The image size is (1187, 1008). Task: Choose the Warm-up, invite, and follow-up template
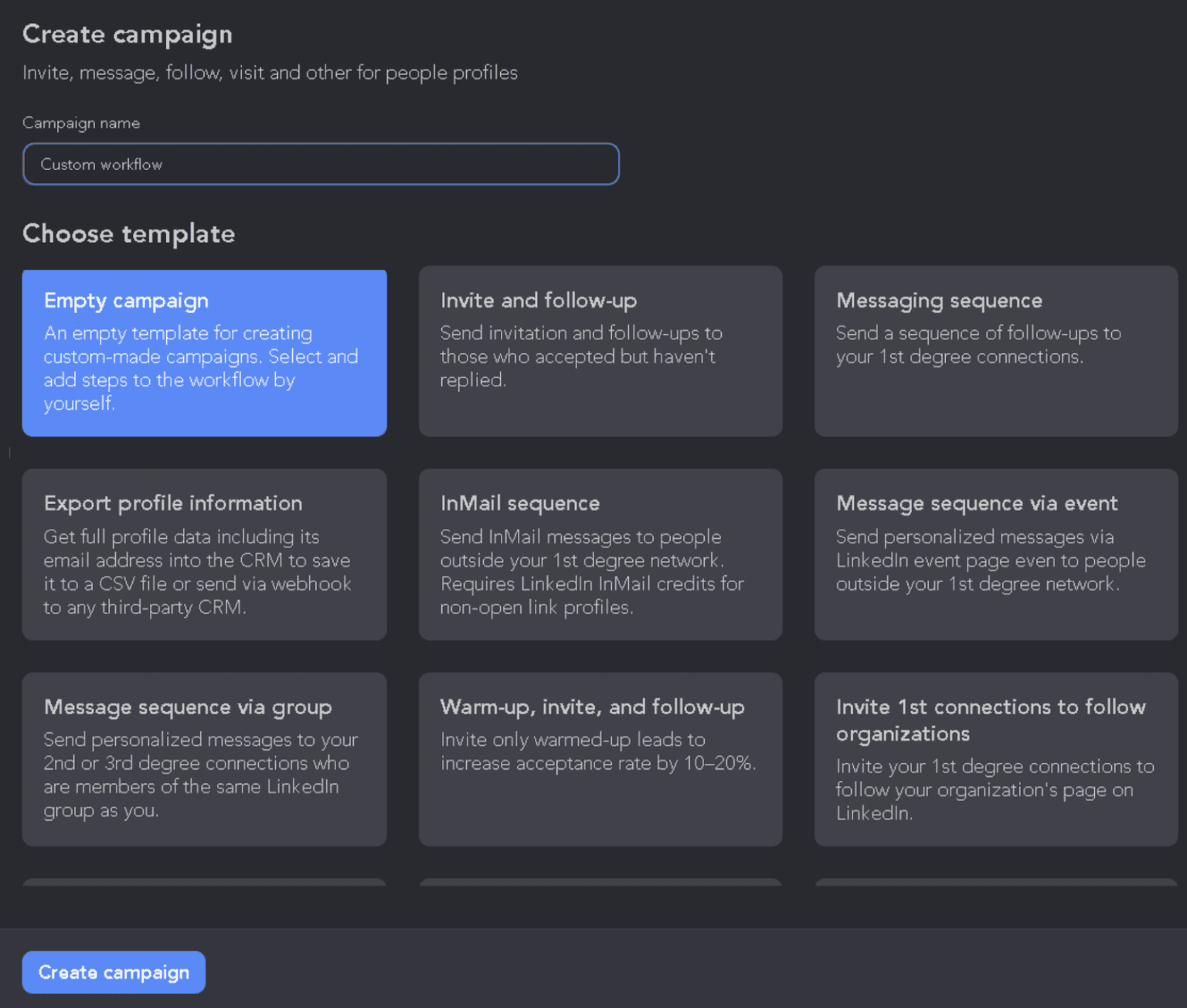[600, 758]
